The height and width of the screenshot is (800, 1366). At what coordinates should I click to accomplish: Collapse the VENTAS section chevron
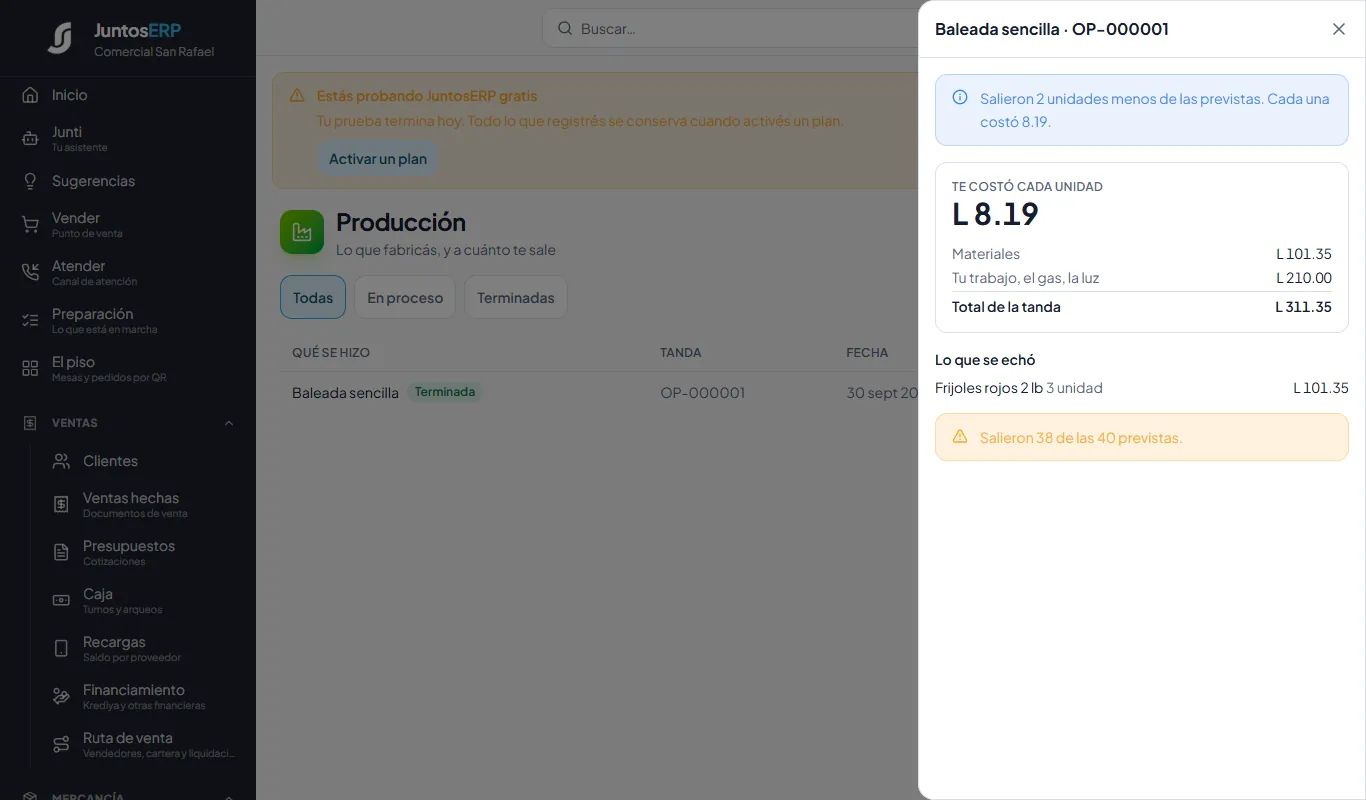(229, 423)
